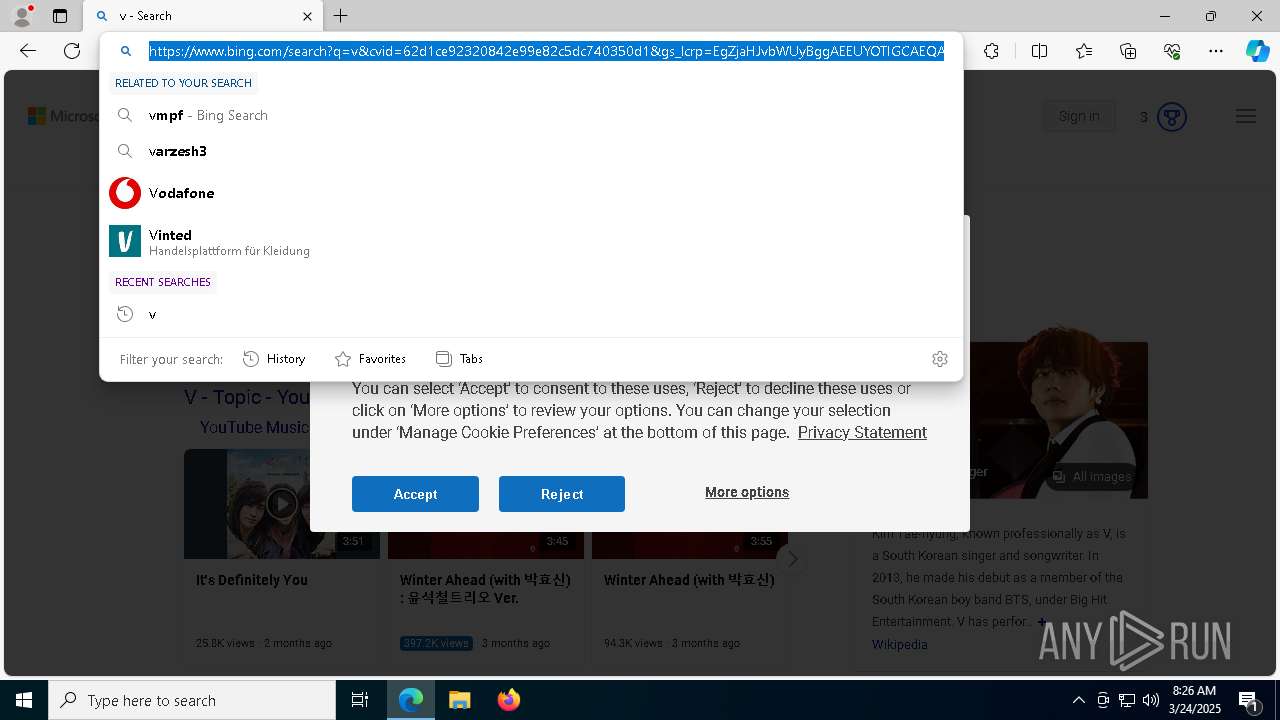Select recent search 'v'
Viewport: 1280px width, 720px height.
[x=531, y=314]
